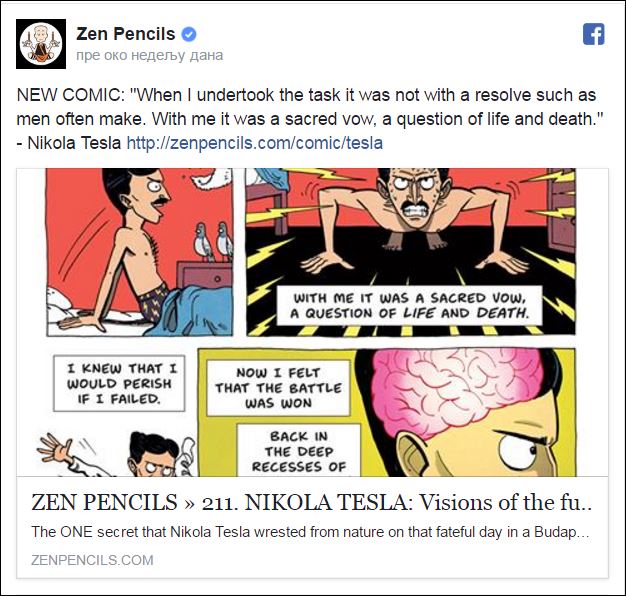Click the article description about Budapest

pos(310,532)
